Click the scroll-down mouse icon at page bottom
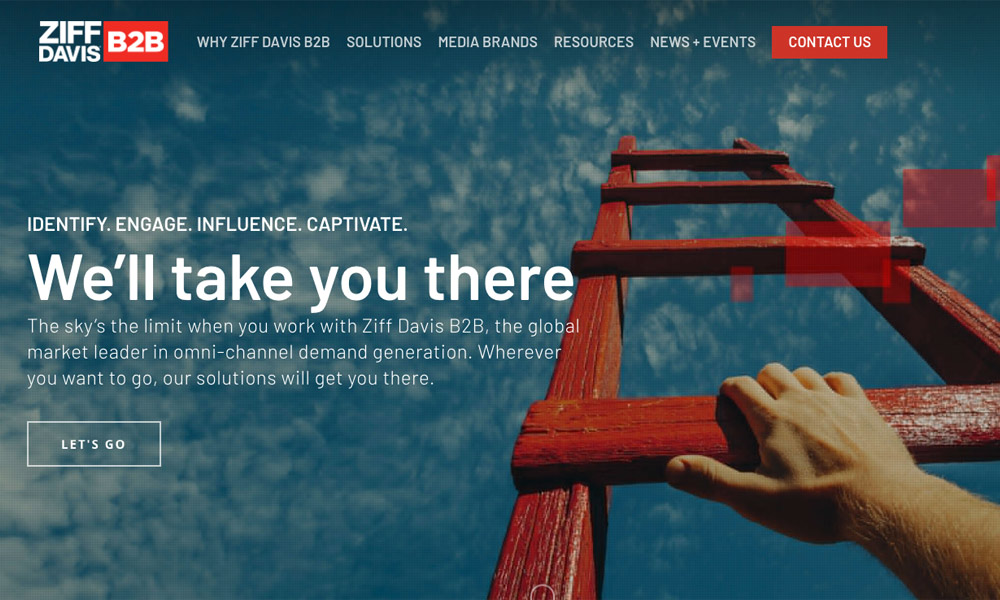 click(x=542, y=593)
